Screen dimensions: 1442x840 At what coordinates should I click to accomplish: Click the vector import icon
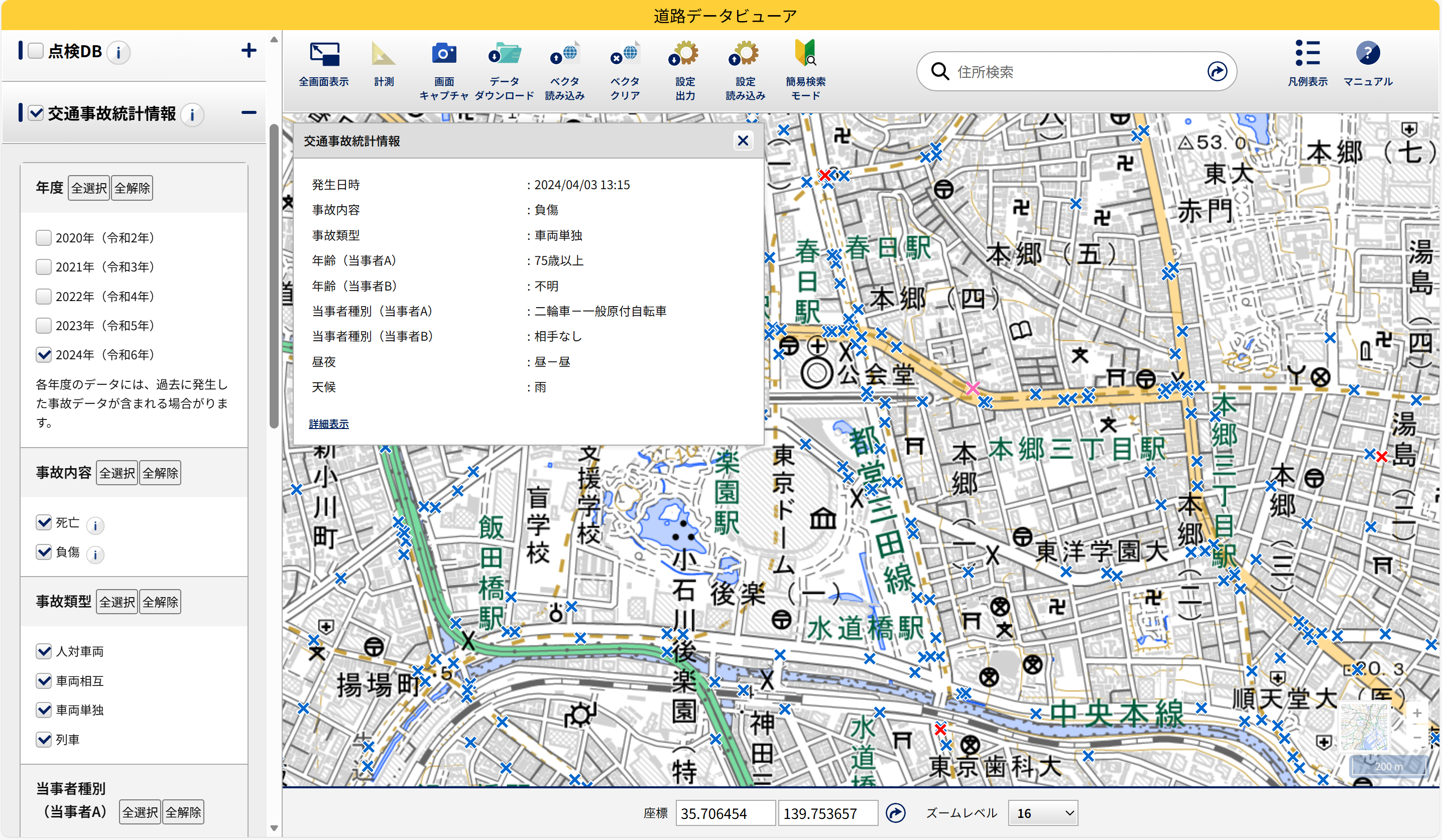click(565, 55)
